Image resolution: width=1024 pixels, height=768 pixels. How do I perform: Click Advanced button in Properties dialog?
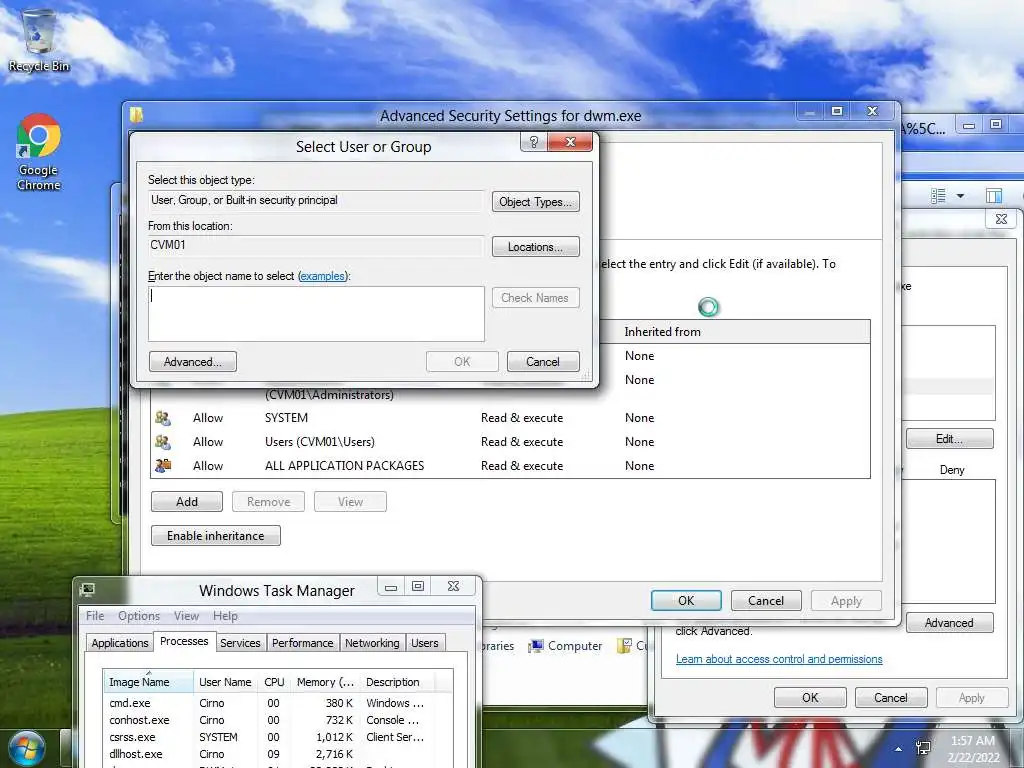[950, 623]
